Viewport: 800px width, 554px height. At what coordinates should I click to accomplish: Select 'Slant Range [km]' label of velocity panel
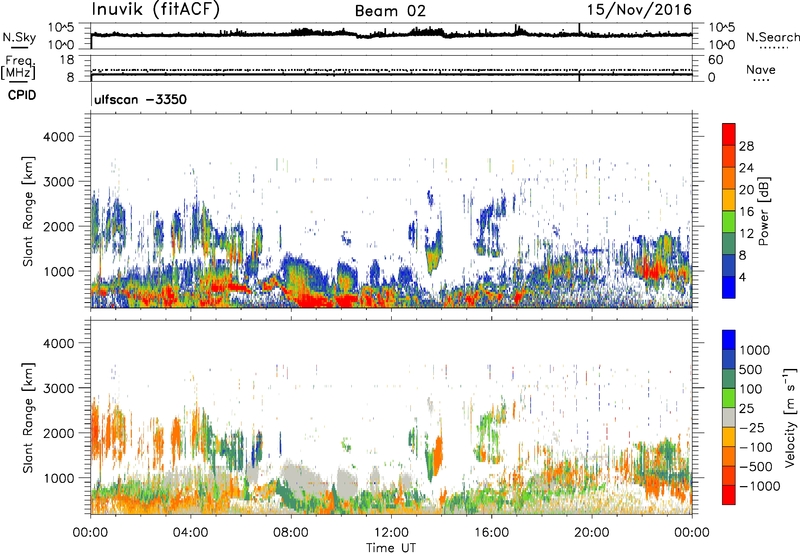point(28,417)
